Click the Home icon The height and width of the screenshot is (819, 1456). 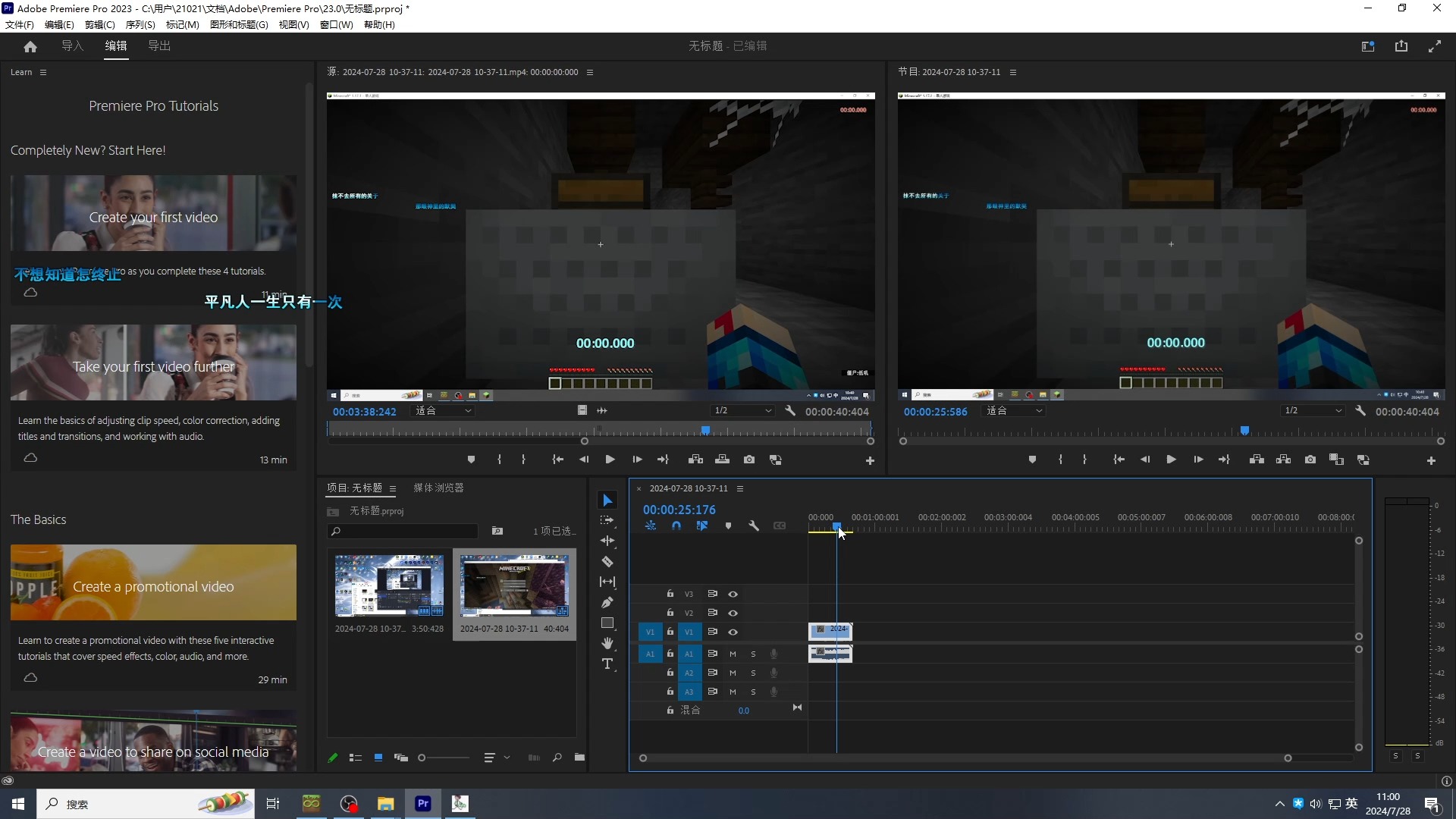[x=30, y=46]
